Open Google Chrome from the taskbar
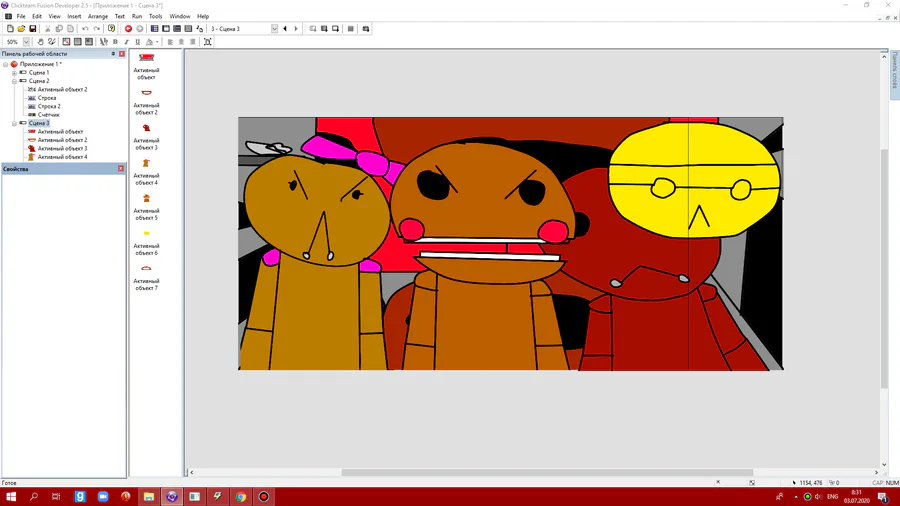900x506 pixels. [x=240, y=497]
